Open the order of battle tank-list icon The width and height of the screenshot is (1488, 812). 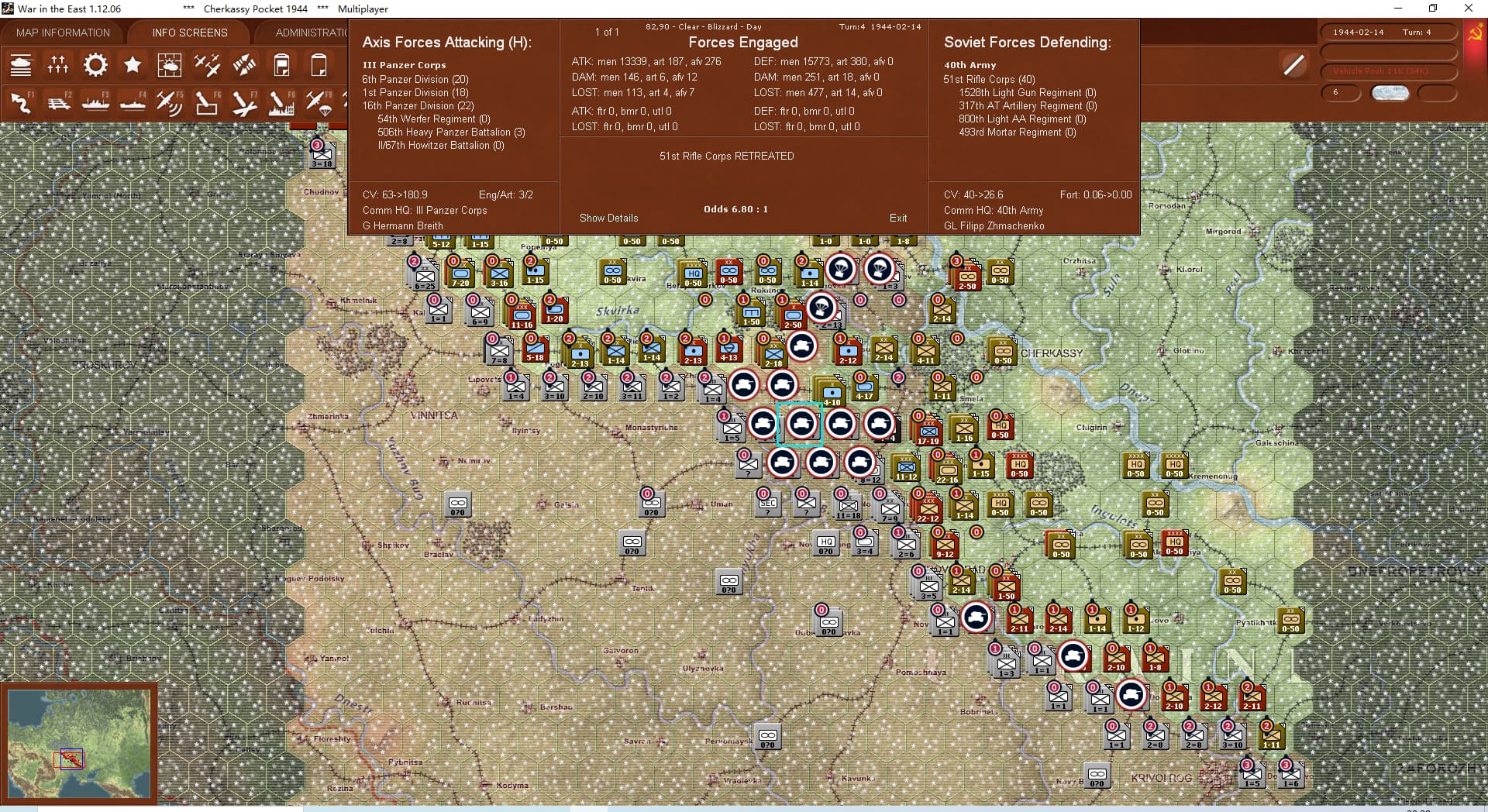(x=21, y=65)
